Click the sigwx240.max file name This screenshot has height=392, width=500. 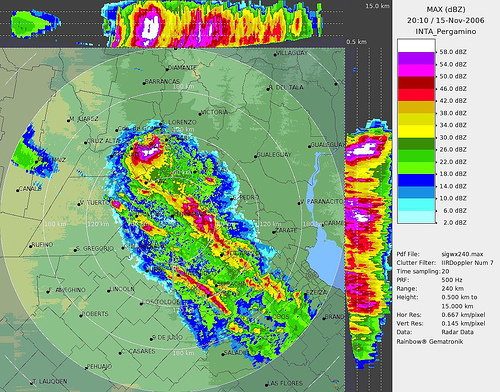[462, 254]
